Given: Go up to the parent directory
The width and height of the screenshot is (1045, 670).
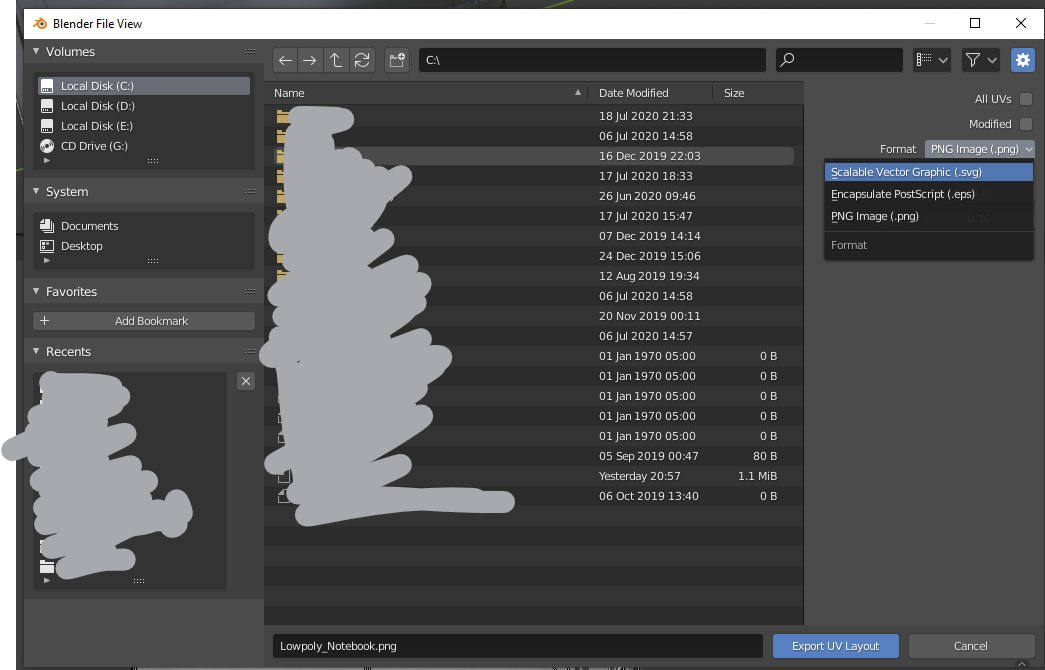Looking at the screenshot, I should [336, 60].
